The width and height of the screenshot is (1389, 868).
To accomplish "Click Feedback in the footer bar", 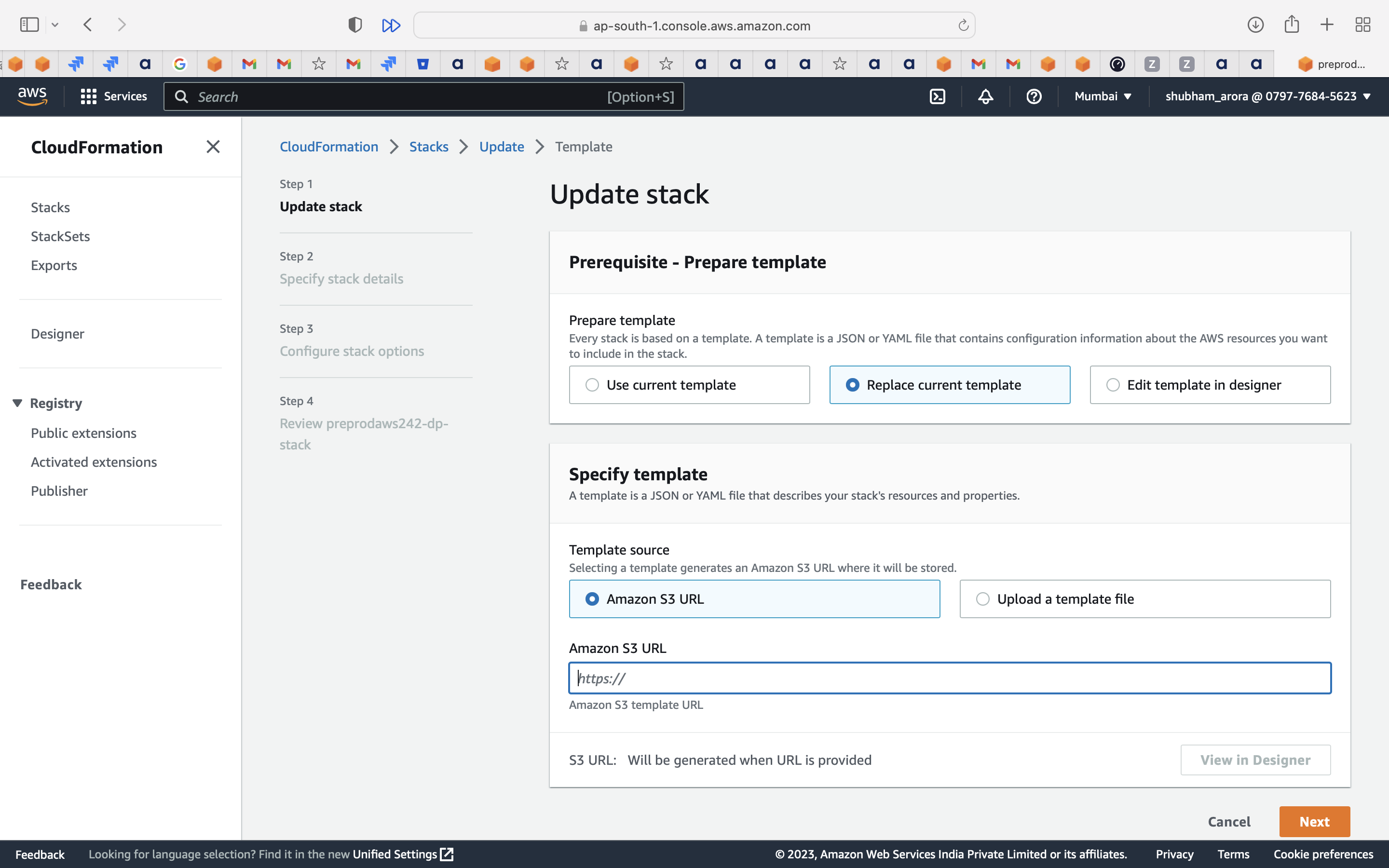I will pos(40,854).
